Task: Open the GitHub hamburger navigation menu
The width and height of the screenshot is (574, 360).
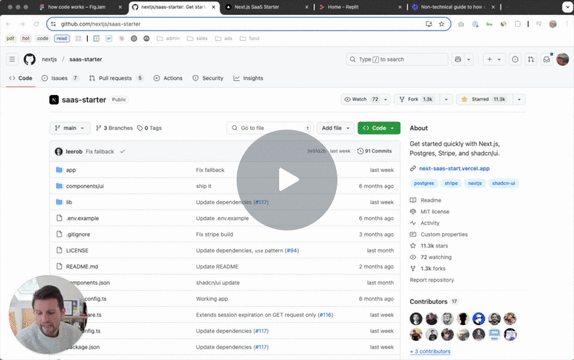Action: click(12, 59)
